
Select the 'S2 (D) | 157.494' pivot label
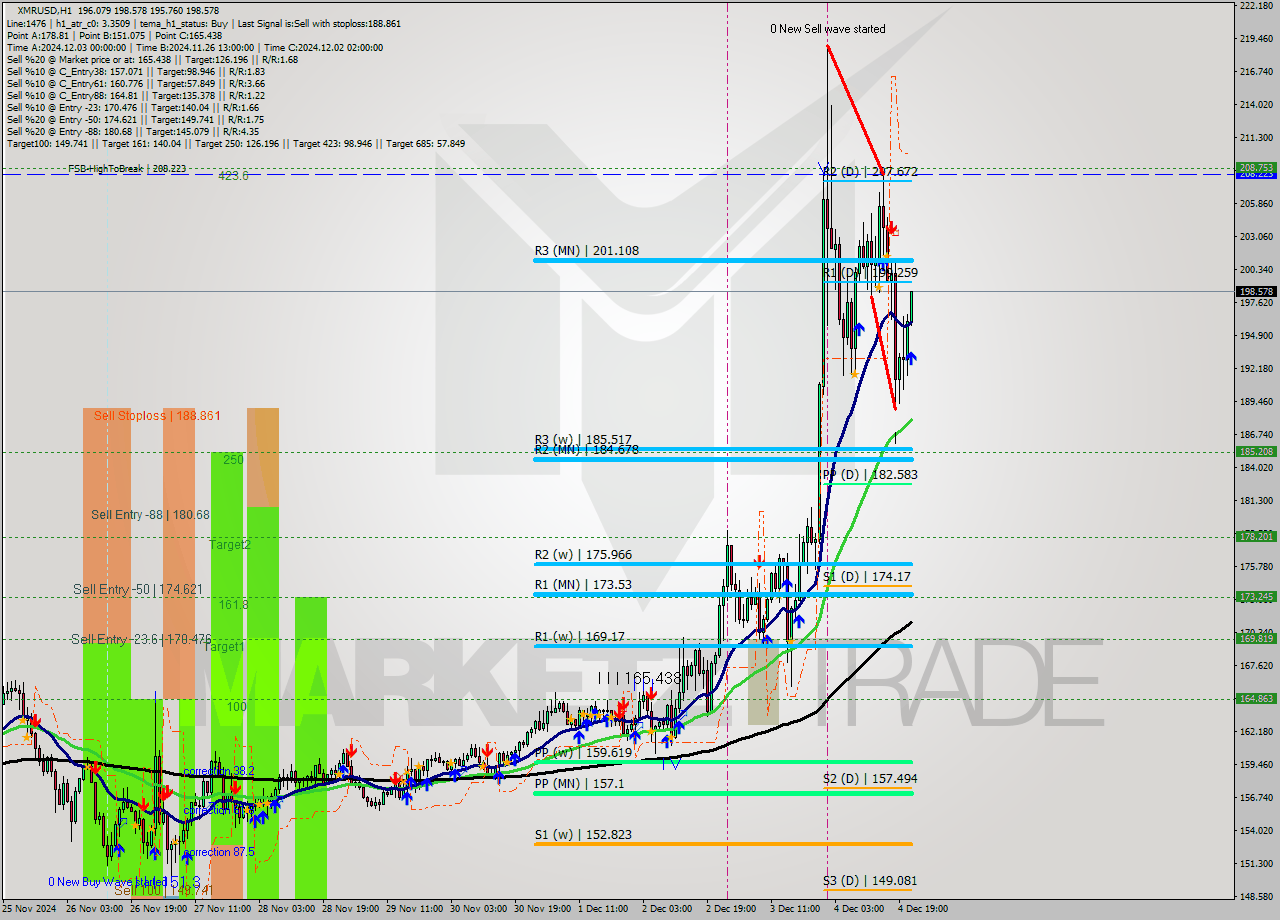click(x=870, y=778)
